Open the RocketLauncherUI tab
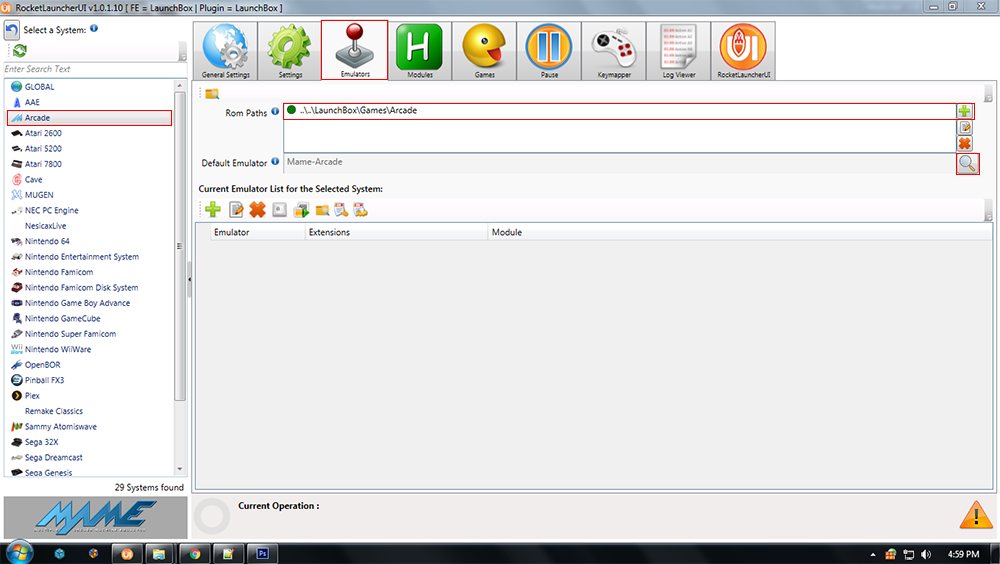Image resolution: width=1000 pixels, height=564 pixels. [743, 51]
